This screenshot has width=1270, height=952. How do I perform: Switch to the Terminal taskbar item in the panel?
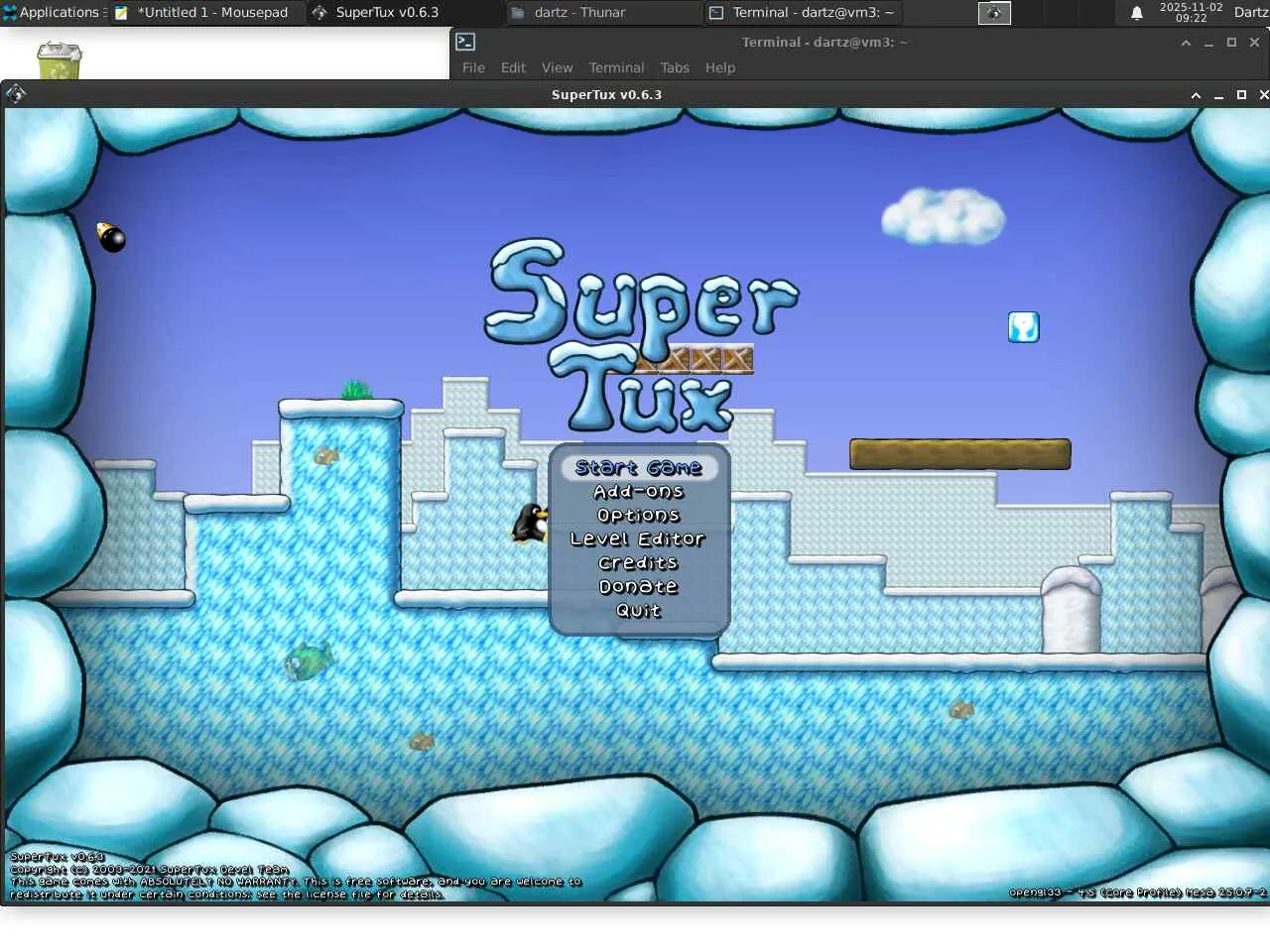[802, 12]
